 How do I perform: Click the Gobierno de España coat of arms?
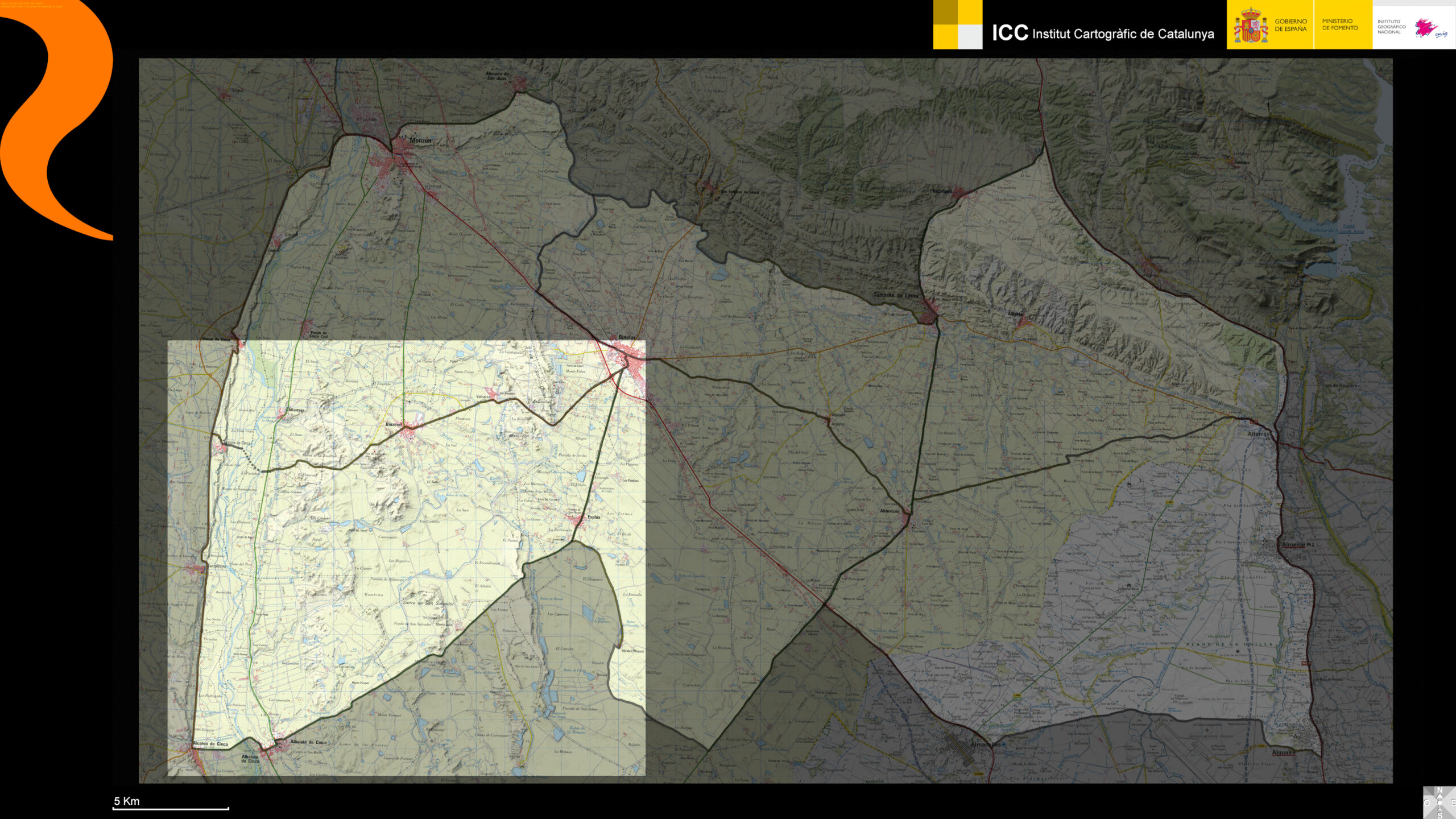coord(1250,26)
